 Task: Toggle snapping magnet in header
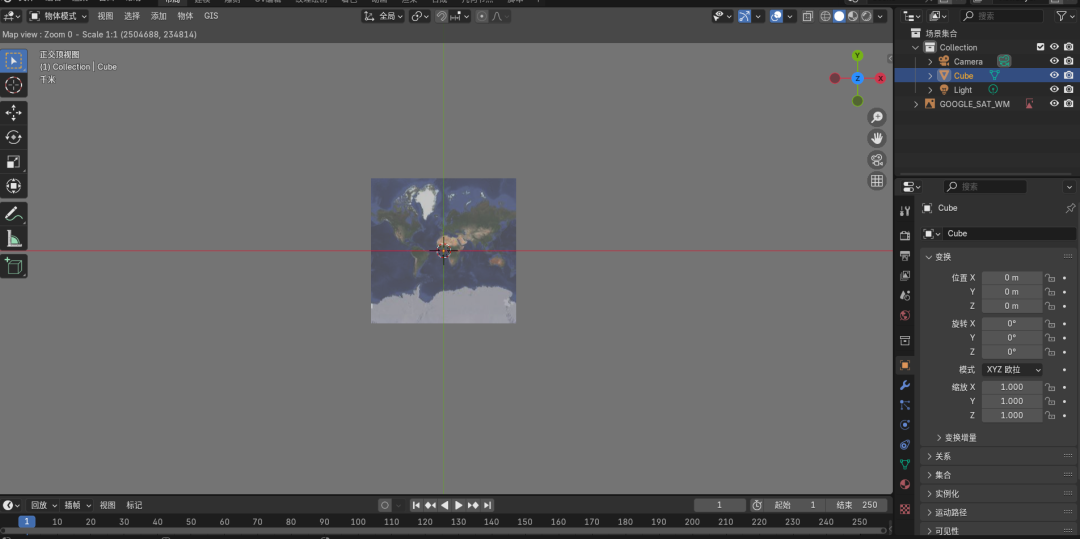[x=442, y=17]
